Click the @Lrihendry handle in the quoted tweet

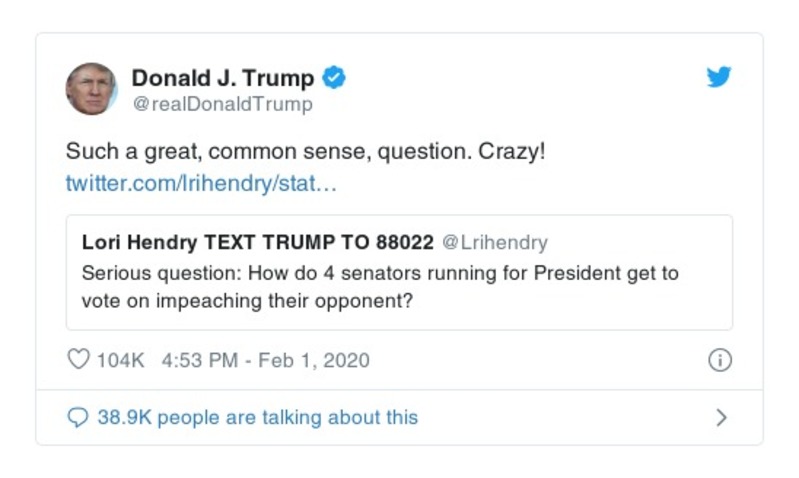coord(495,243)
